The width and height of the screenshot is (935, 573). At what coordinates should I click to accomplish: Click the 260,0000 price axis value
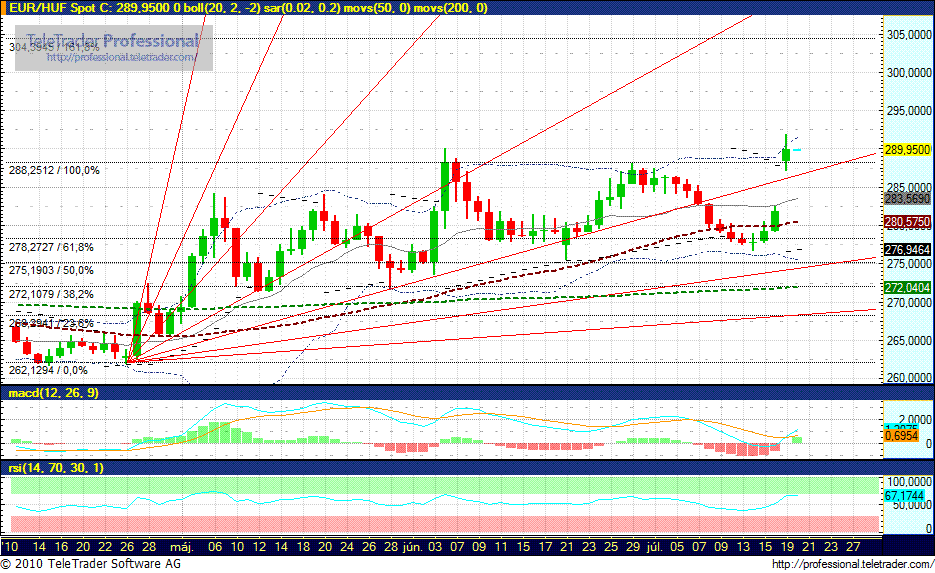coord(909,378)
